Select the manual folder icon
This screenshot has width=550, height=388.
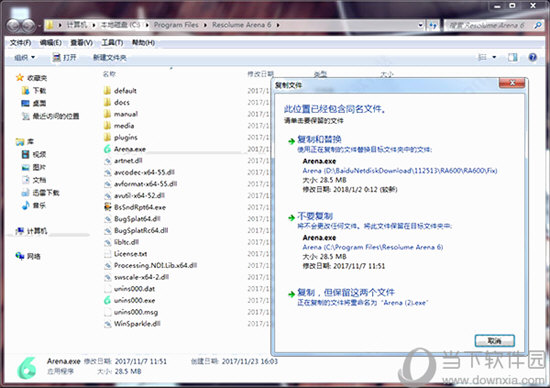coord(107,114)
